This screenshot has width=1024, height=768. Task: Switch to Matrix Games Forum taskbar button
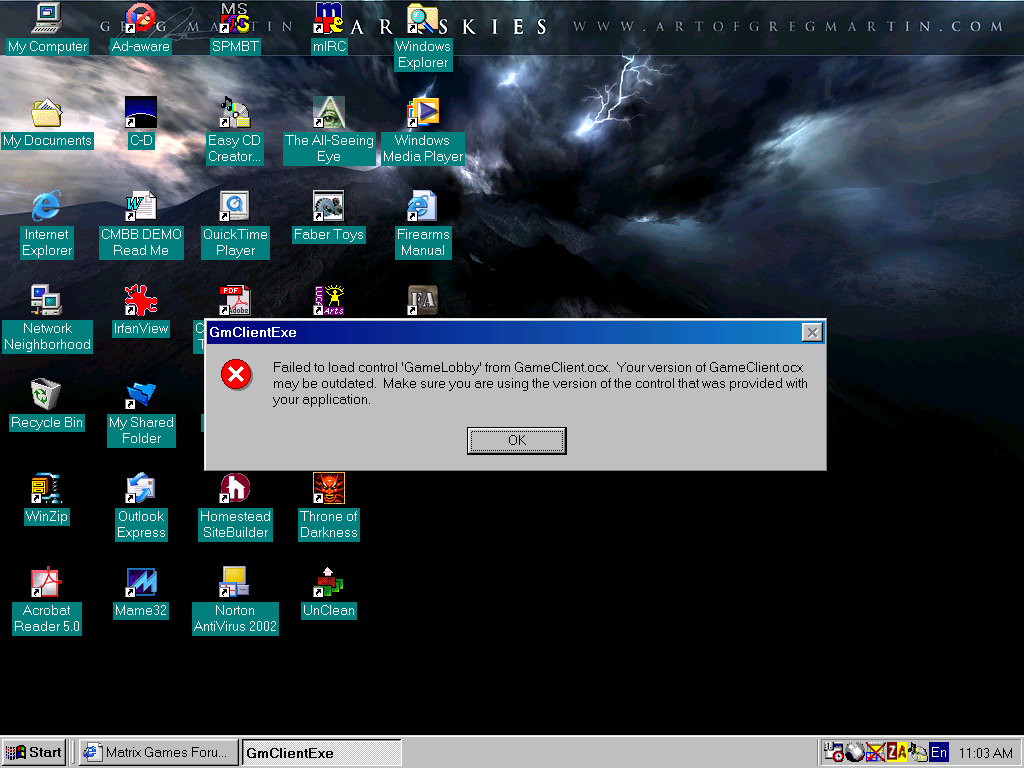click(x=157, y=752)
